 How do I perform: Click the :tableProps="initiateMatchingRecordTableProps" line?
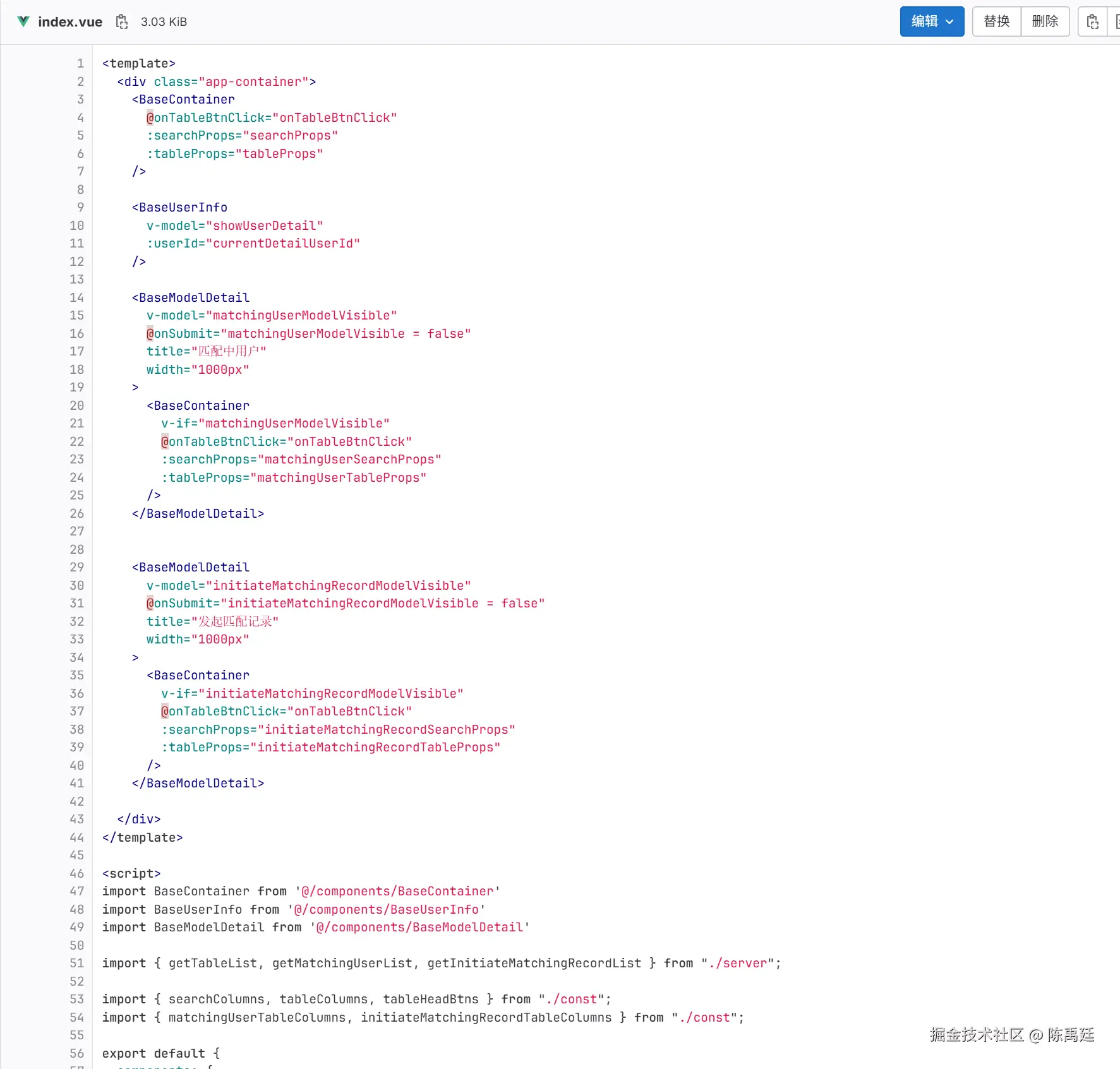click(330, 748)
